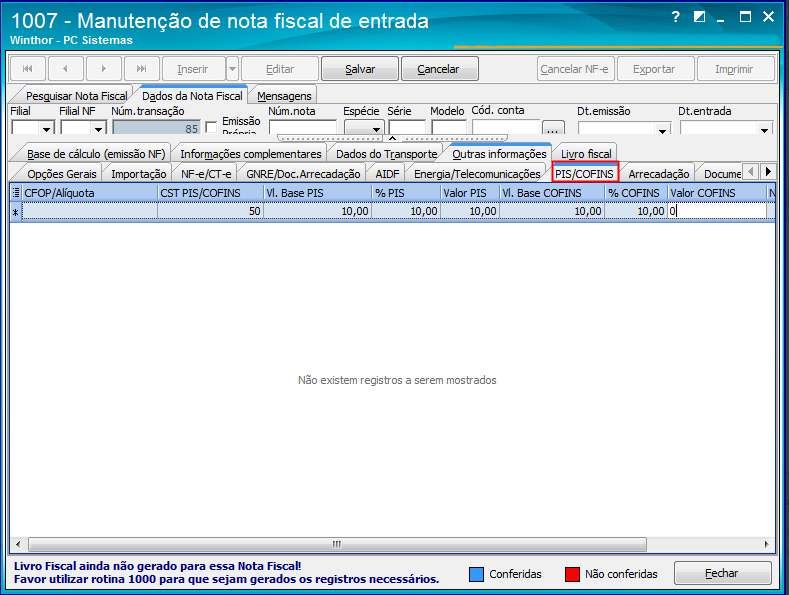
Task: Click the Inserir button
Action: click(x=193, y=69)
